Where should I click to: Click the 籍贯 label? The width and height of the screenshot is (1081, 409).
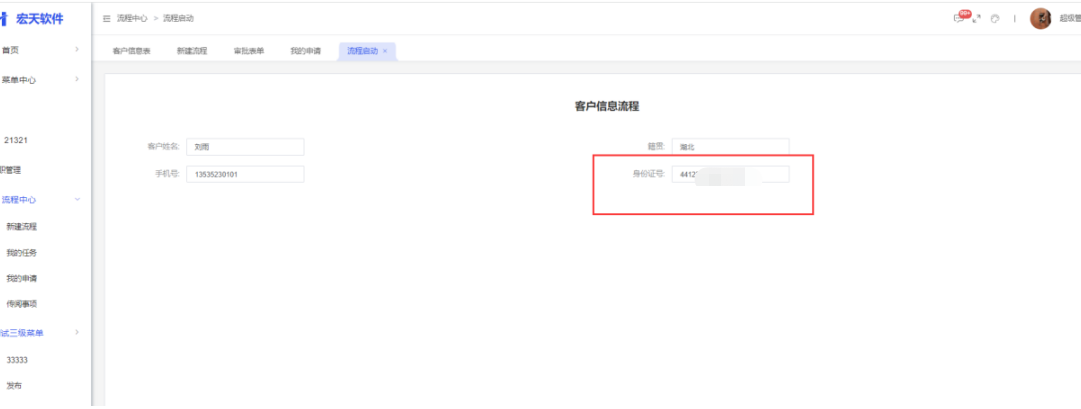(657, 147)
